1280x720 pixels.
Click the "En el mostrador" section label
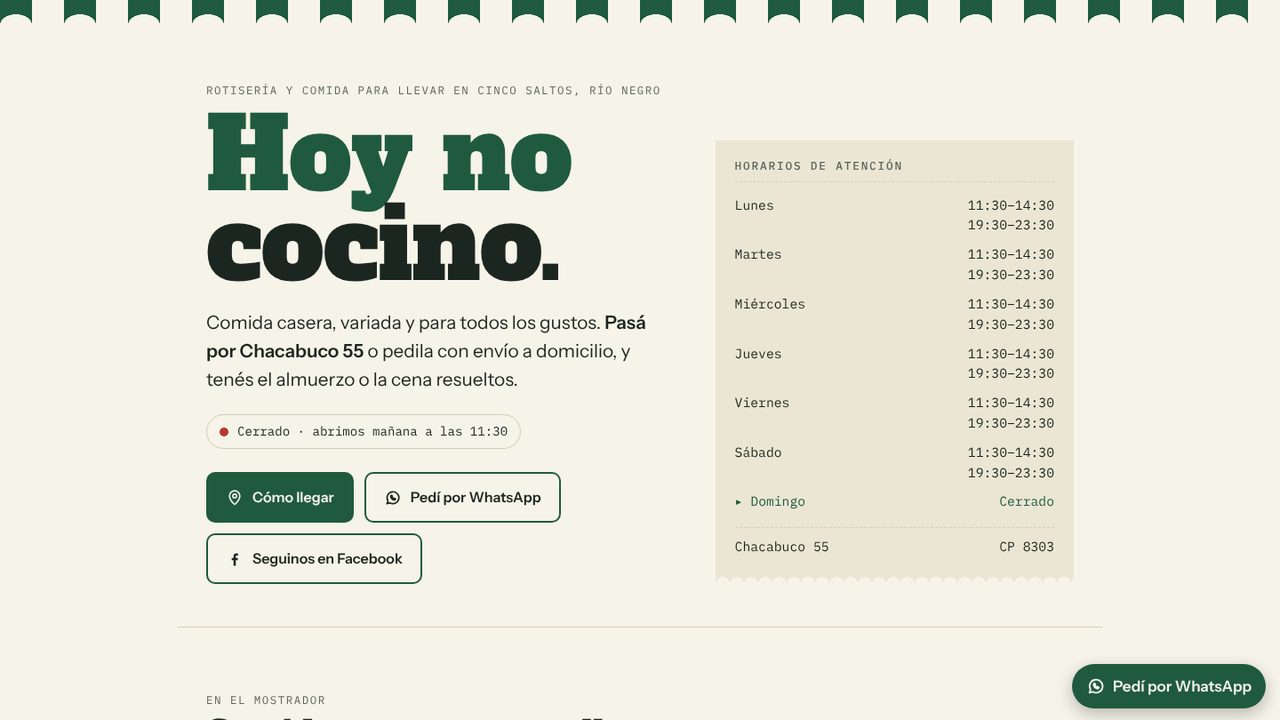click(266, 700)
